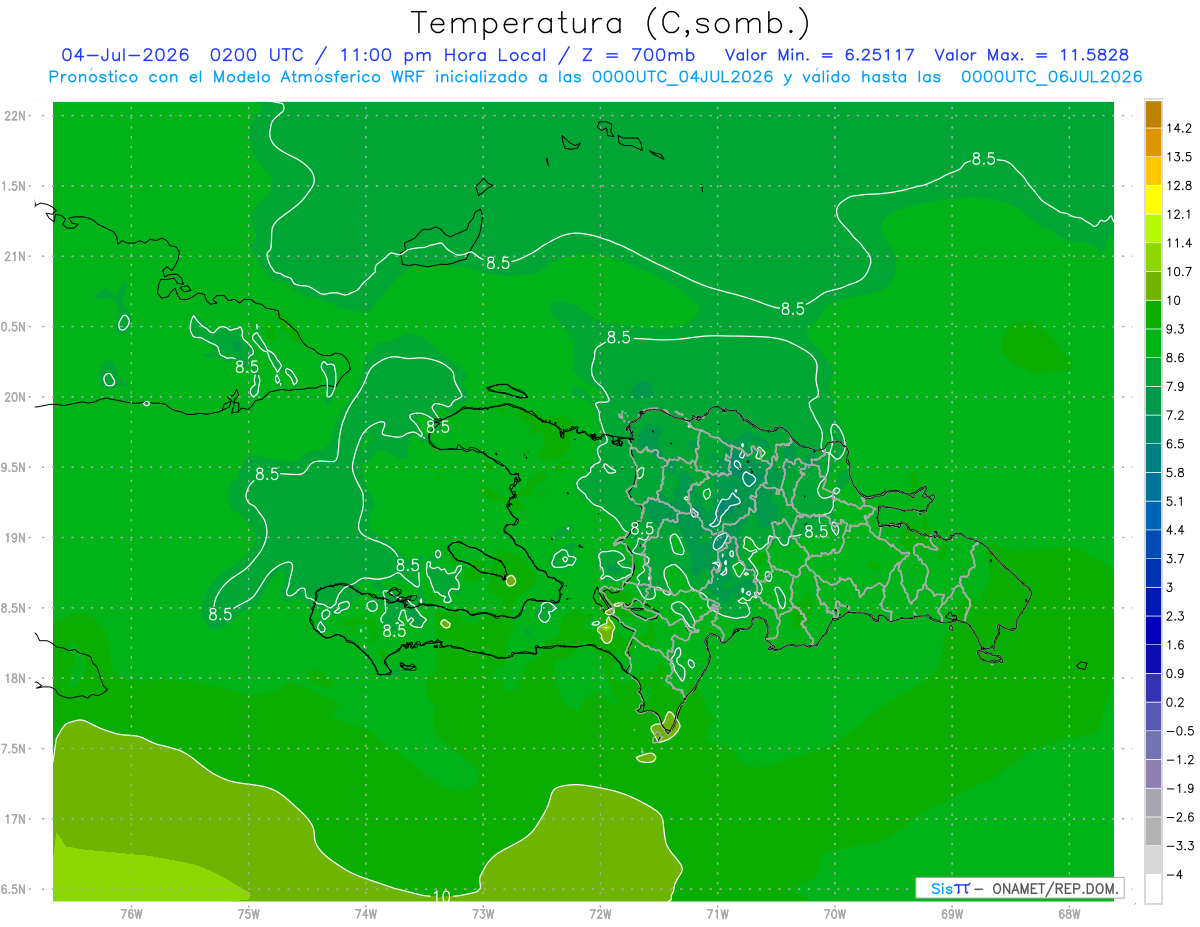This screenshot has width=1200, height=927.
Task: Click the "ONAMET/REP.DOM." credit label
Action: coord(1054,888)
